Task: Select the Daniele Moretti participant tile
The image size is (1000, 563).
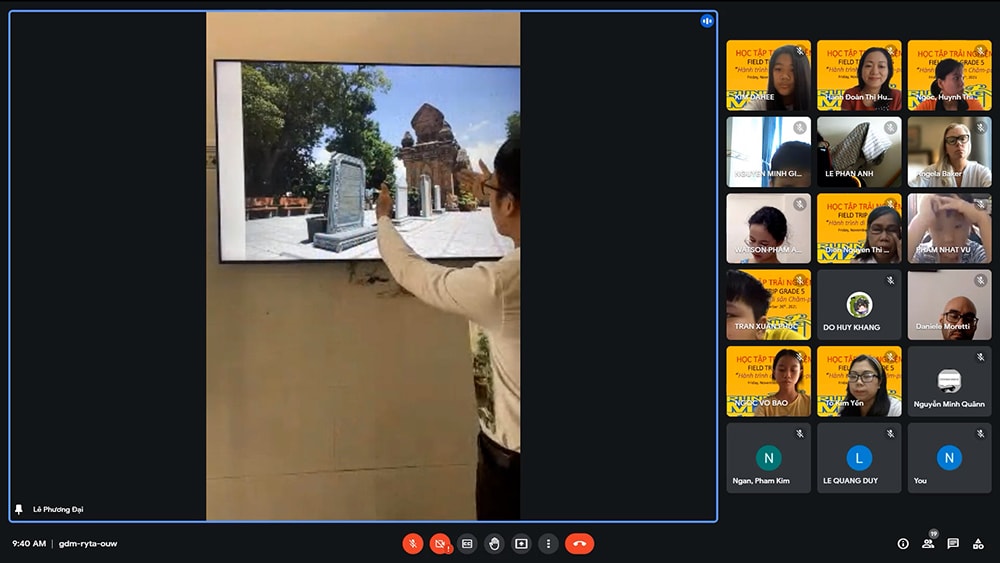Action: tap(949, 305)
